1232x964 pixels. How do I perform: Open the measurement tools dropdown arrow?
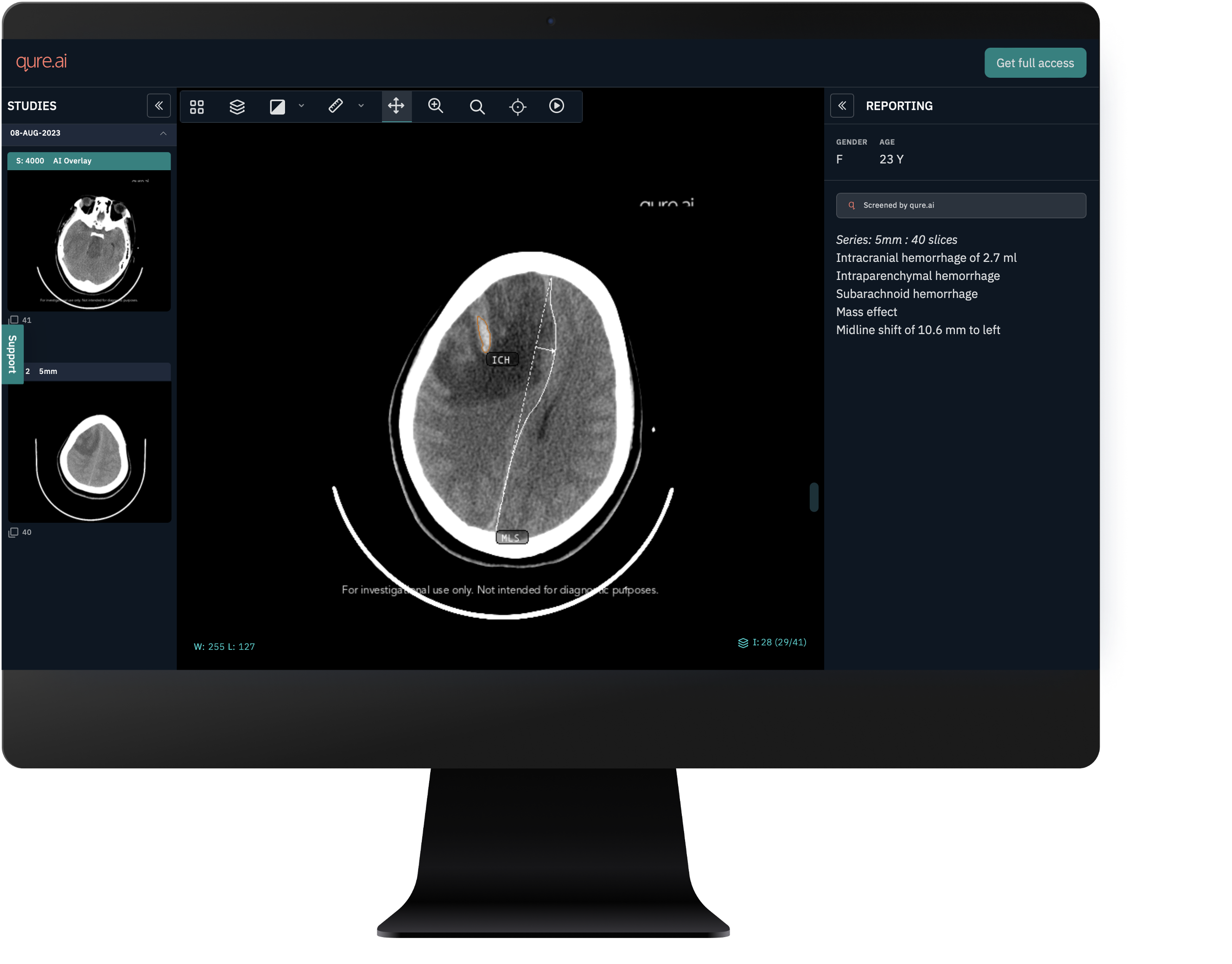point(361,106)
